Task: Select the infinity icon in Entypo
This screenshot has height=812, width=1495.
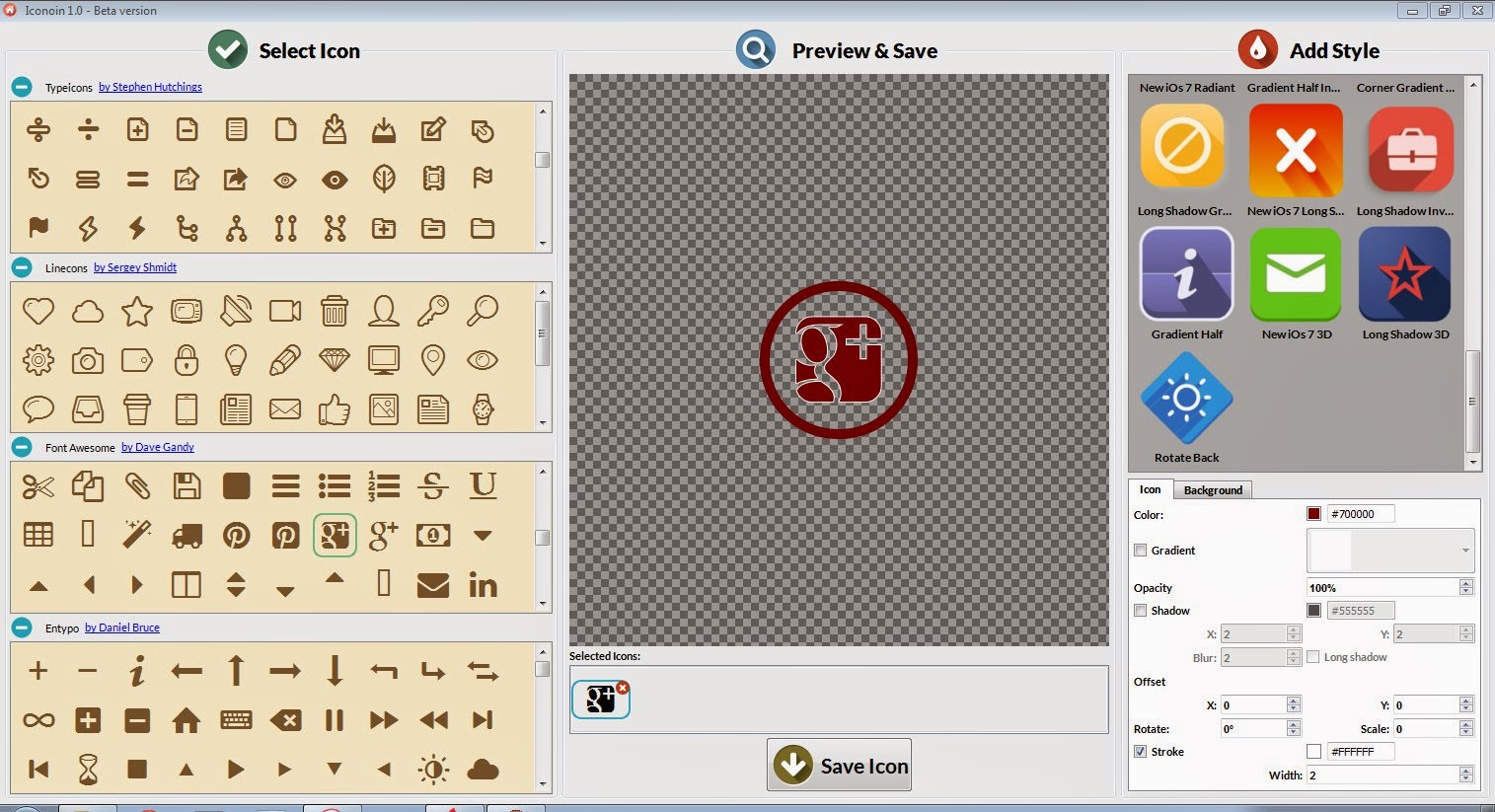Action: coord(38,720)
